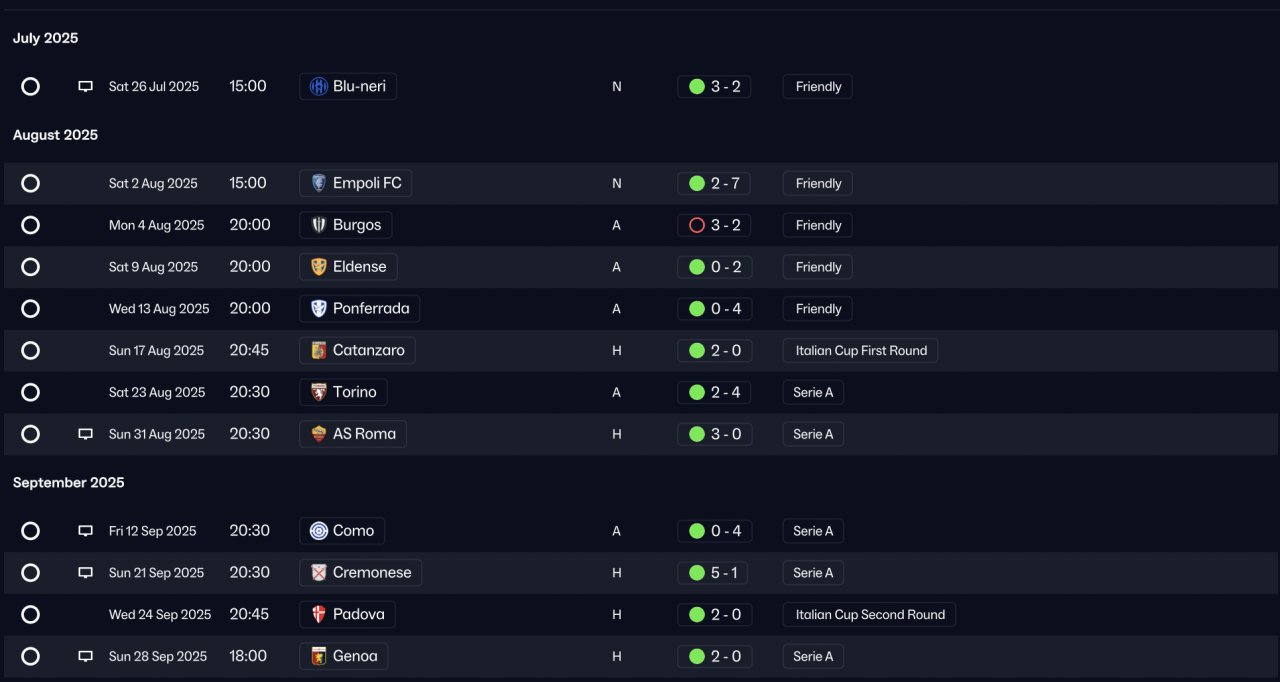Open the Ponferrada team link
The width and height of the screenshot is (1280, 682).
click(x=359, y=309)
